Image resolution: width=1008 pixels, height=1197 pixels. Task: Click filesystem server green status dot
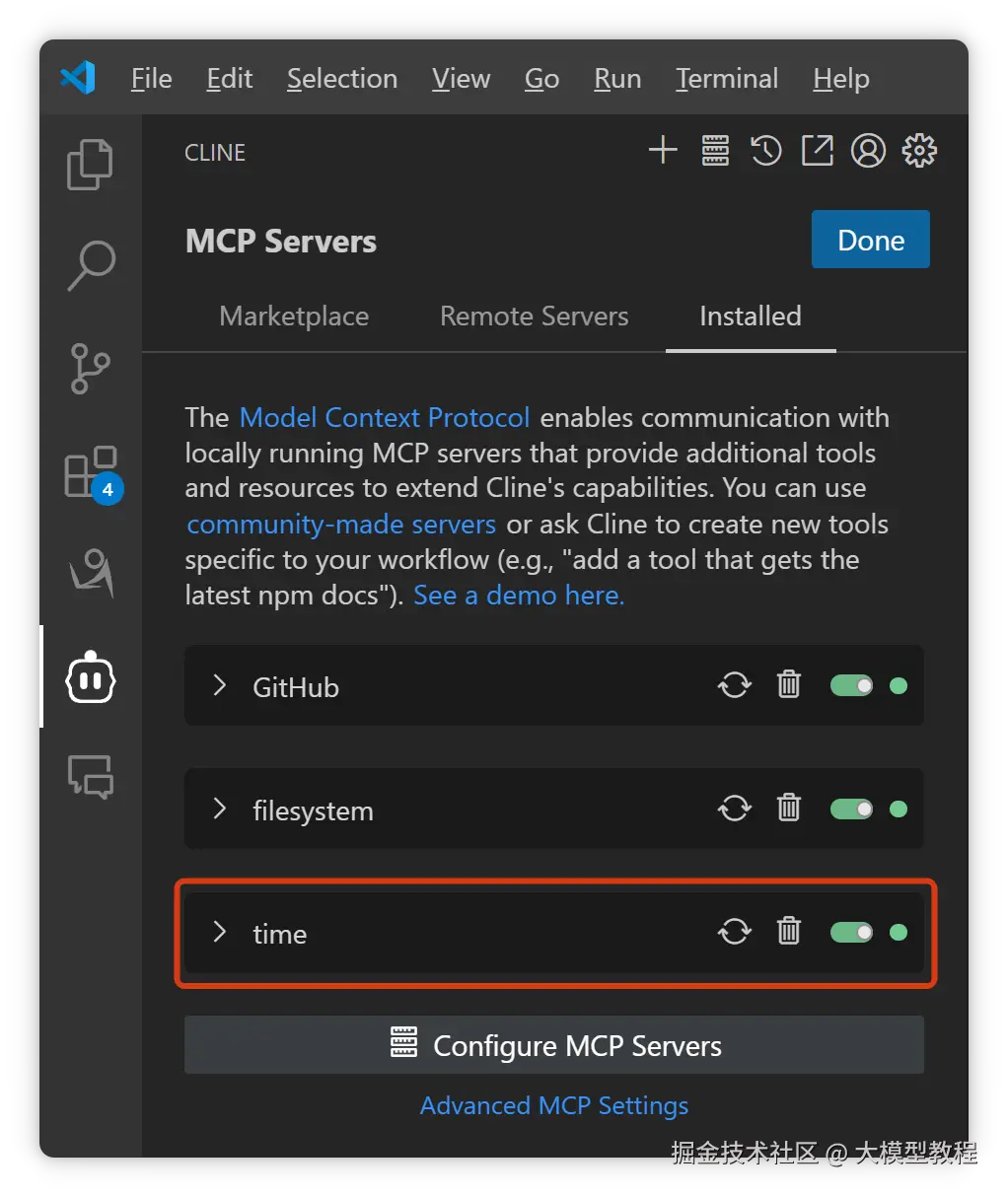[x=899, y=809]
